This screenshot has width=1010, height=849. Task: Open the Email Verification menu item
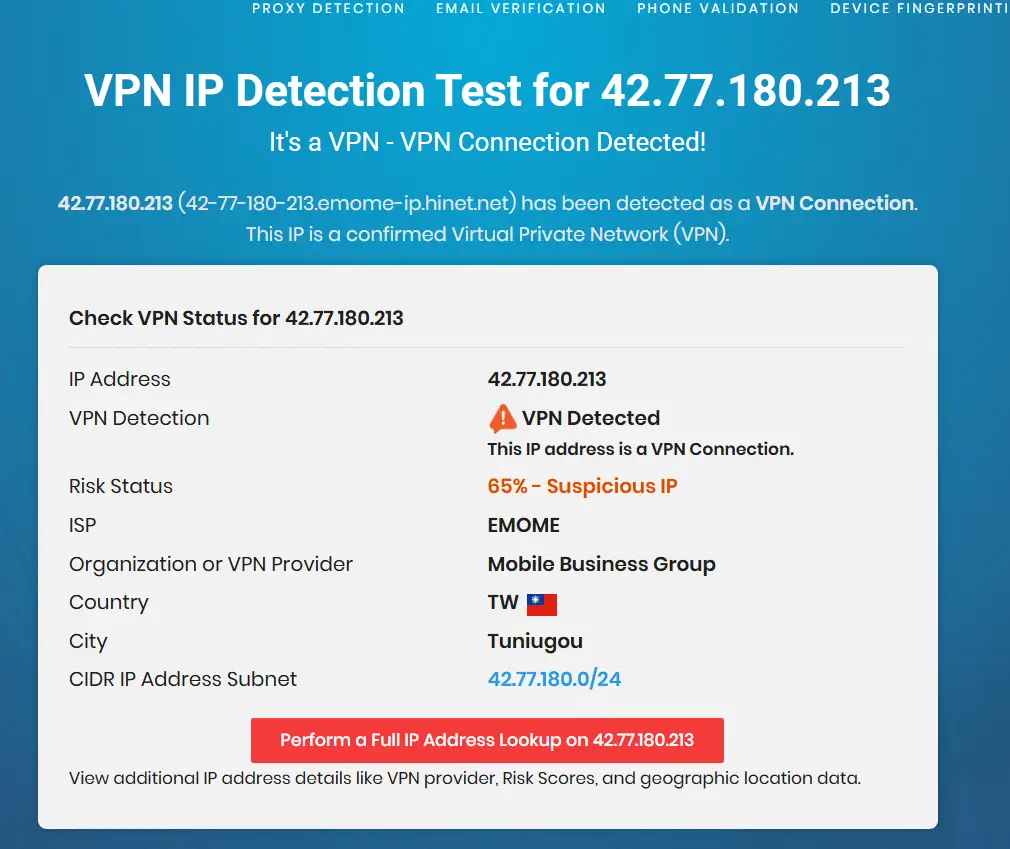(520, 8)
